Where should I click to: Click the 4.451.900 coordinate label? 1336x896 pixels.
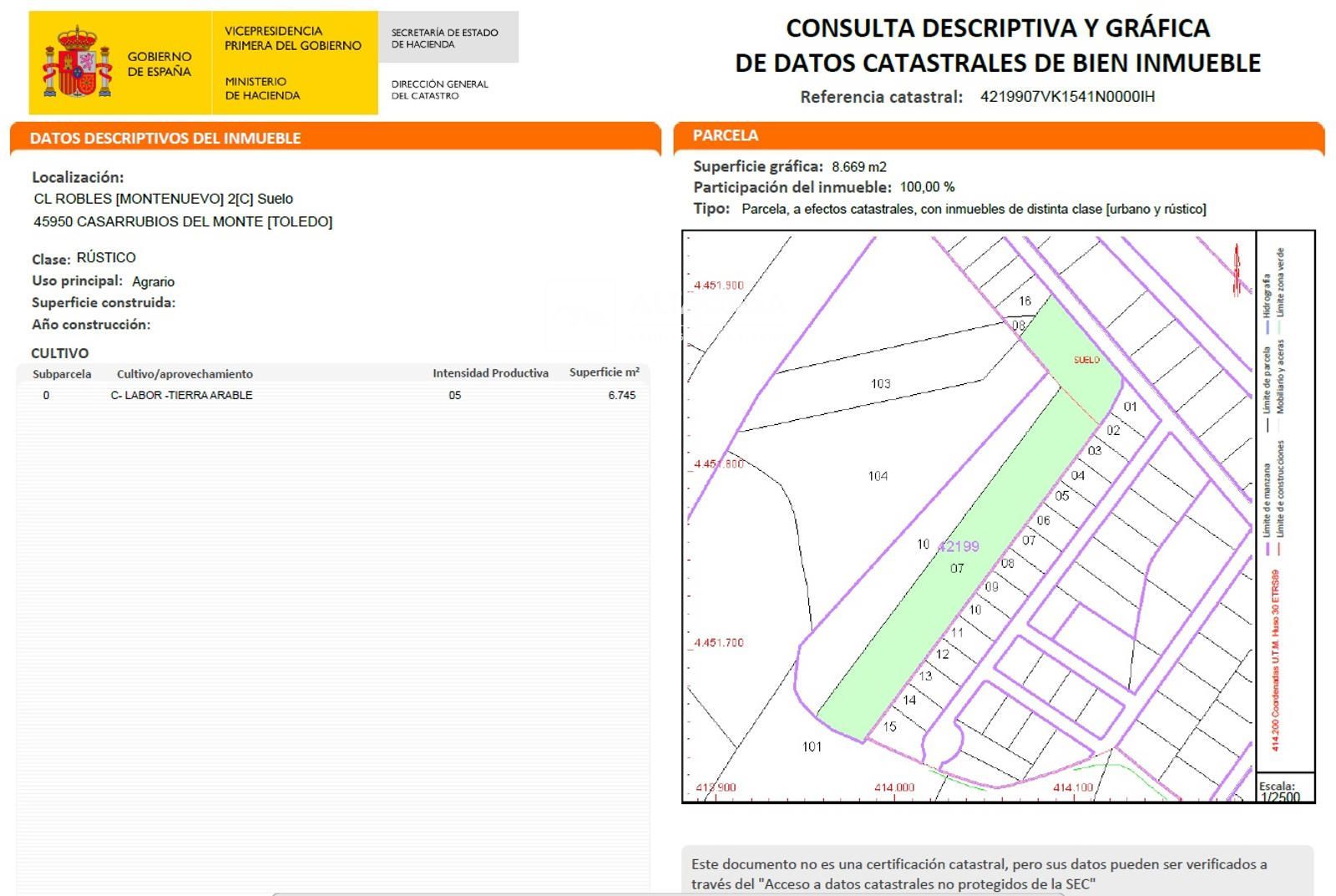(718, 286)
